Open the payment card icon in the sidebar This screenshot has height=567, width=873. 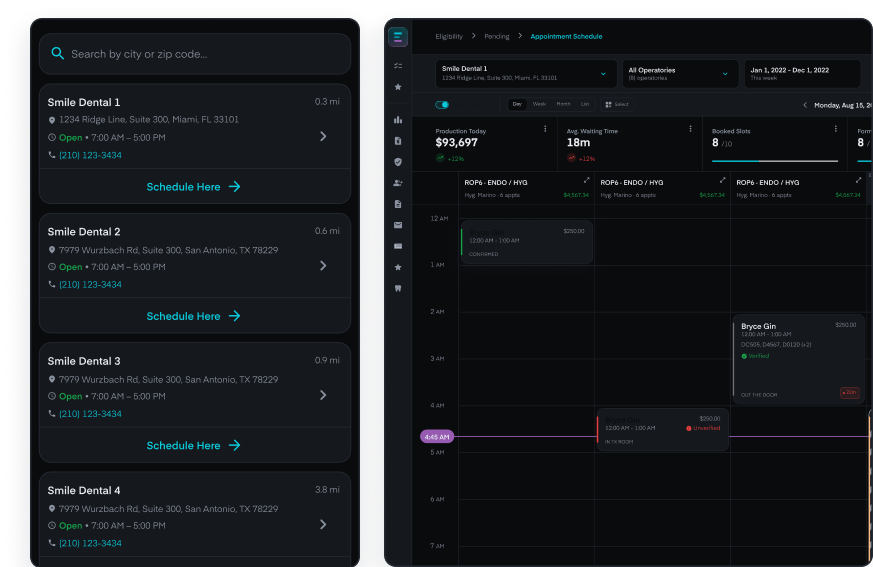[398, 246]
